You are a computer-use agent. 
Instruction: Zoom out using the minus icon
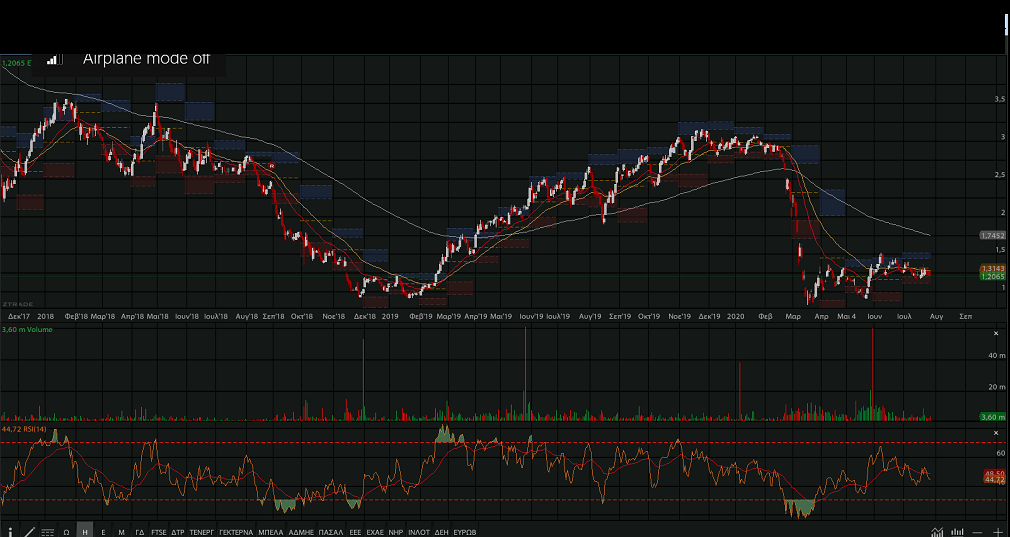pos(977,531)
